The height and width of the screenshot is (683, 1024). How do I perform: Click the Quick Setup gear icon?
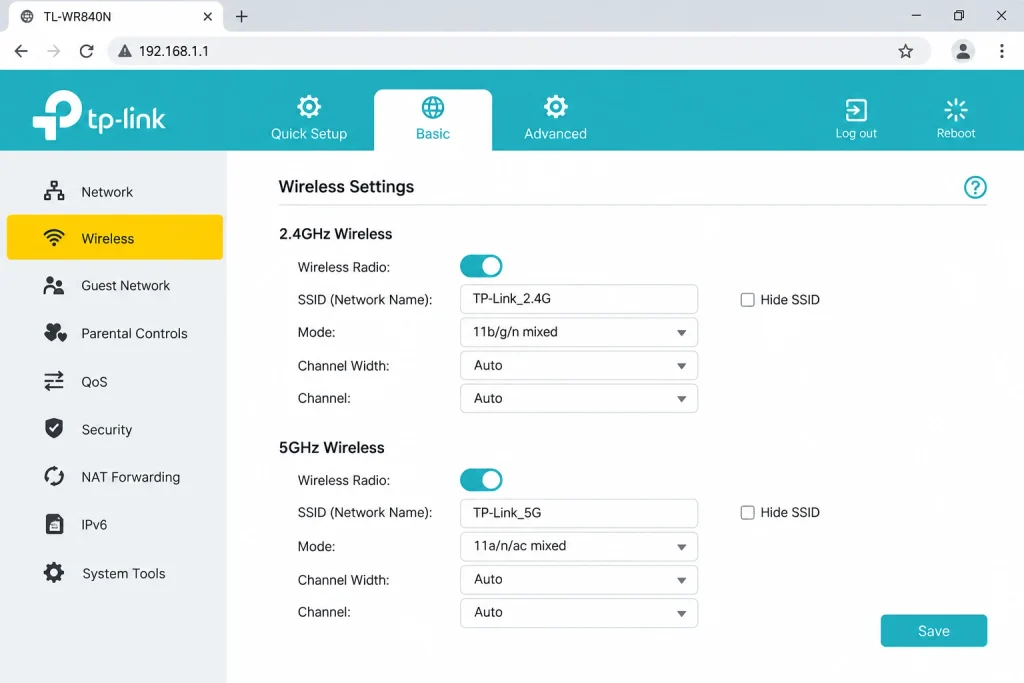point(309,106)
